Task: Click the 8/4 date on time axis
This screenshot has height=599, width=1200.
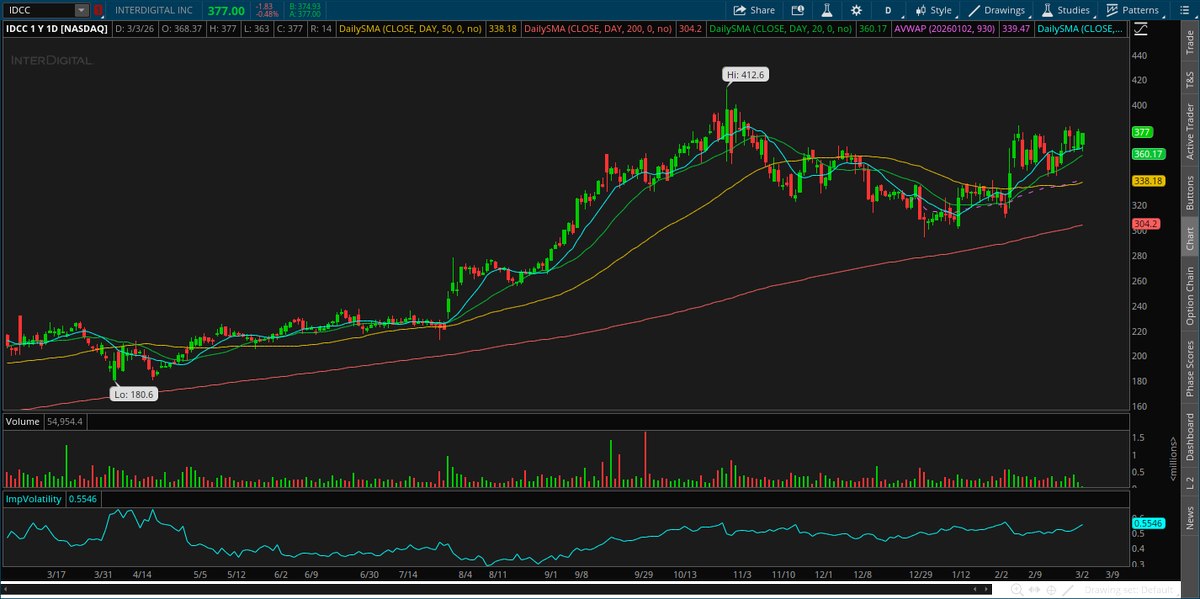Action: click(x=463, y=575)
